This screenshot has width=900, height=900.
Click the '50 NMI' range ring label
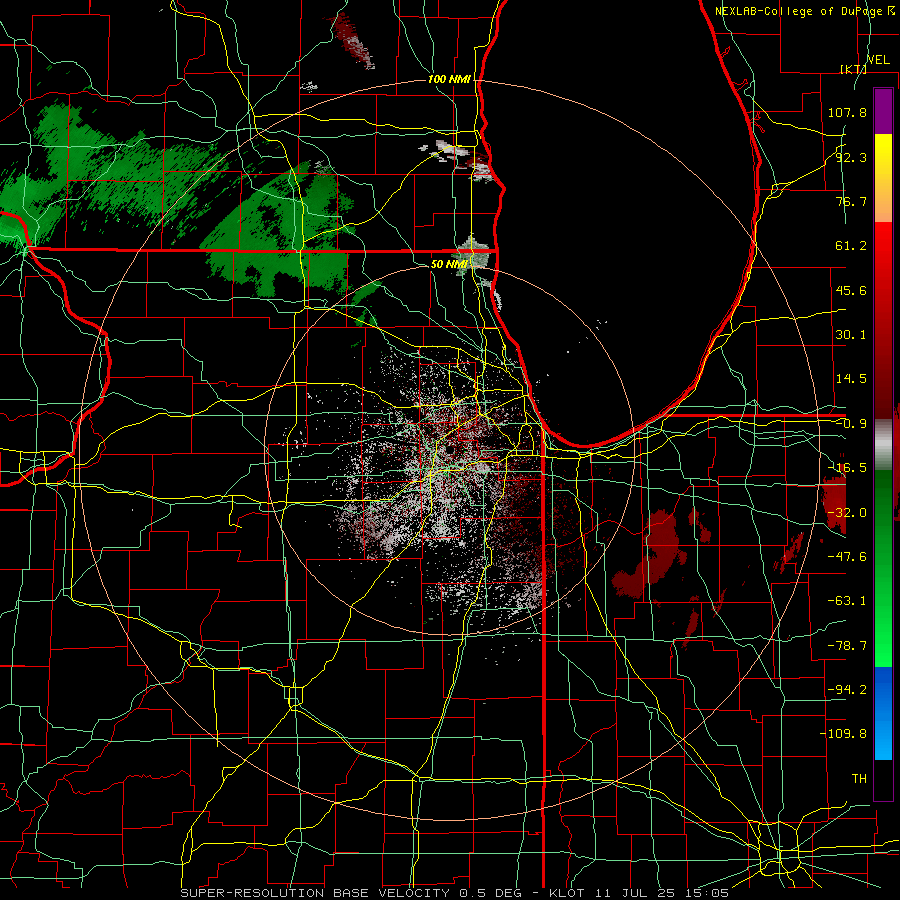click(x=449, y=264)
